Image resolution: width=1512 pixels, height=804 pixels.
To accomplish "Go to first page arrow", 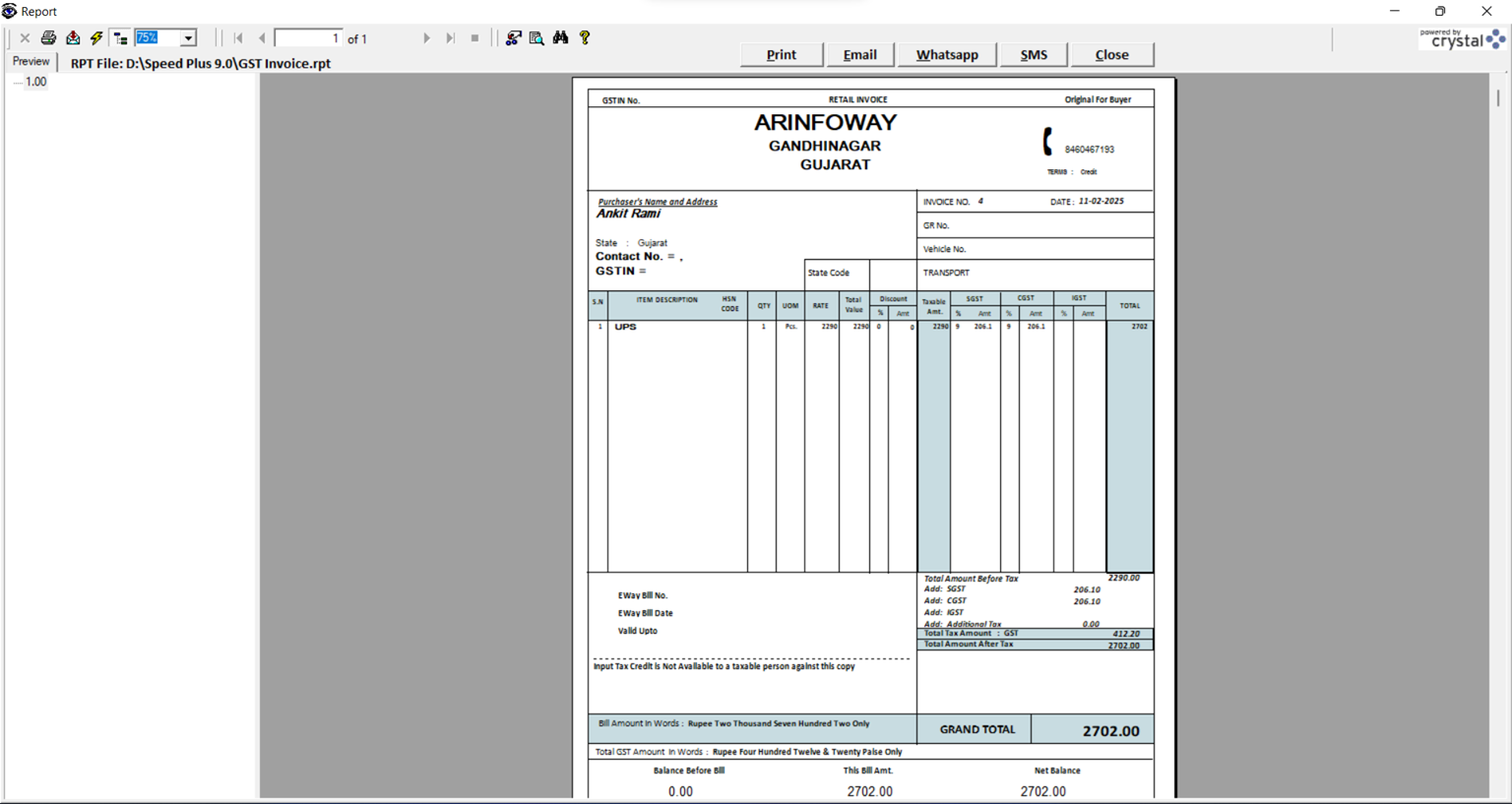I will (238, 38).
